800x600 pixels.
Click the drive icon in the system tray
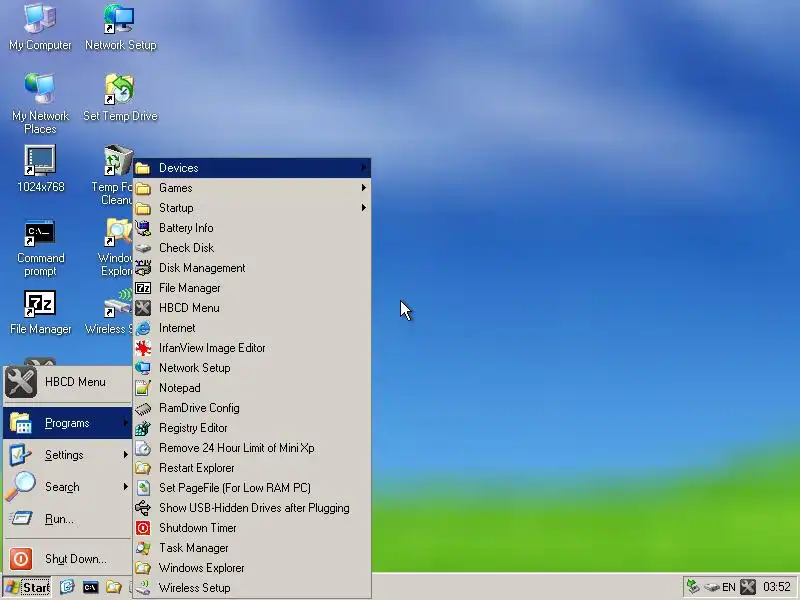pos(712,587)
